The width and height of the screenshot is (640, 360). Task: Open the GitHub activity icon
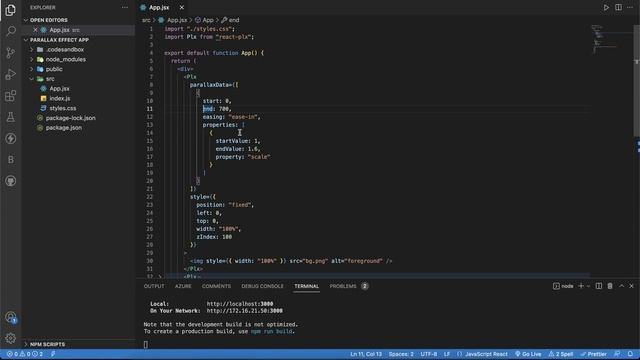pos(11,181)
